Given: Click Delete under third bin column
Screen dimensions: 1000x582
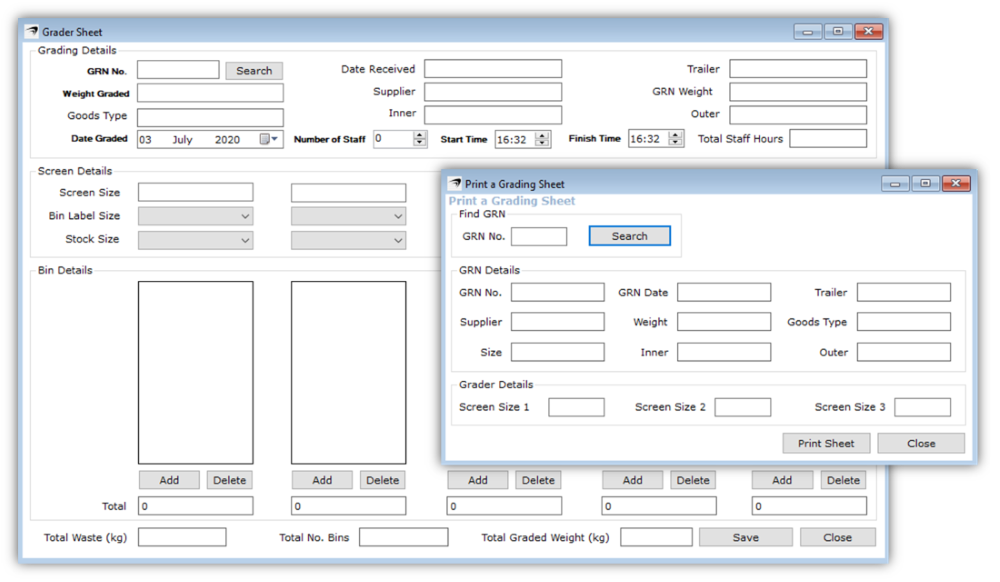Looking at the screenshot, I should [538, 480].
